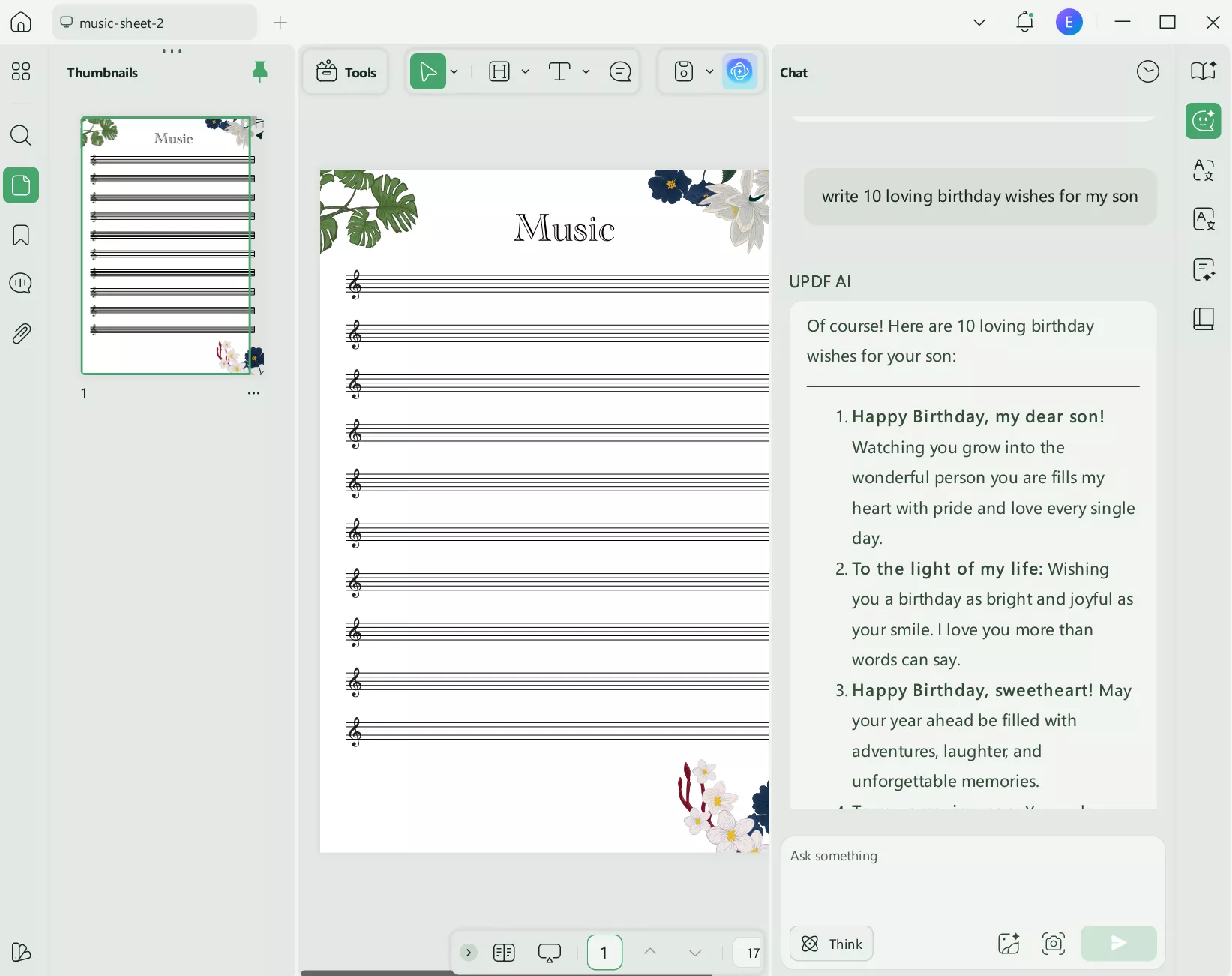The image size is (1232, 976).
Task: Open the AI translate icon
Action: pyautogui.click(x=1204, y=170)
